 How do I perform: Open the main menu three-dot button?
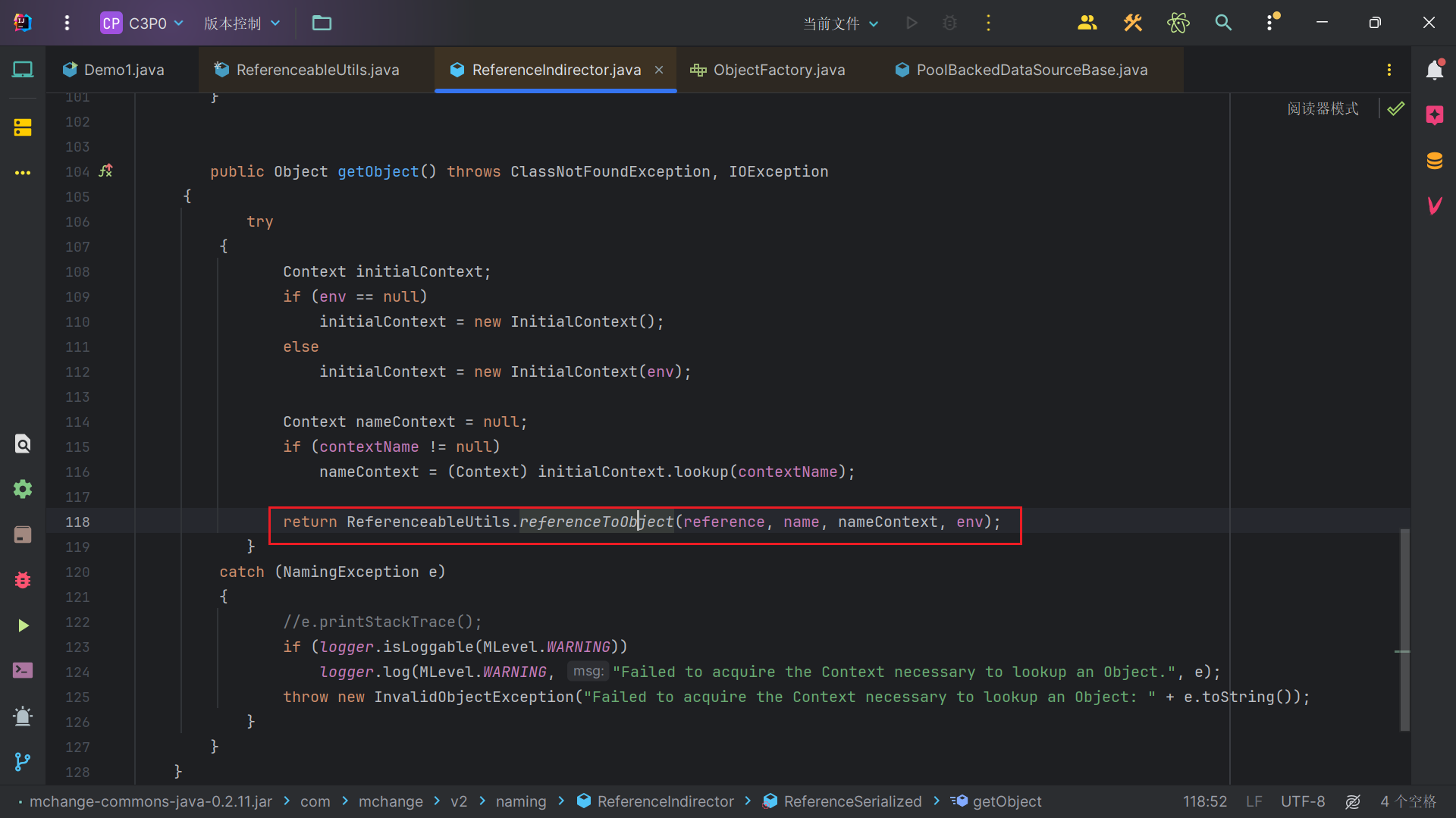[67, 24]
